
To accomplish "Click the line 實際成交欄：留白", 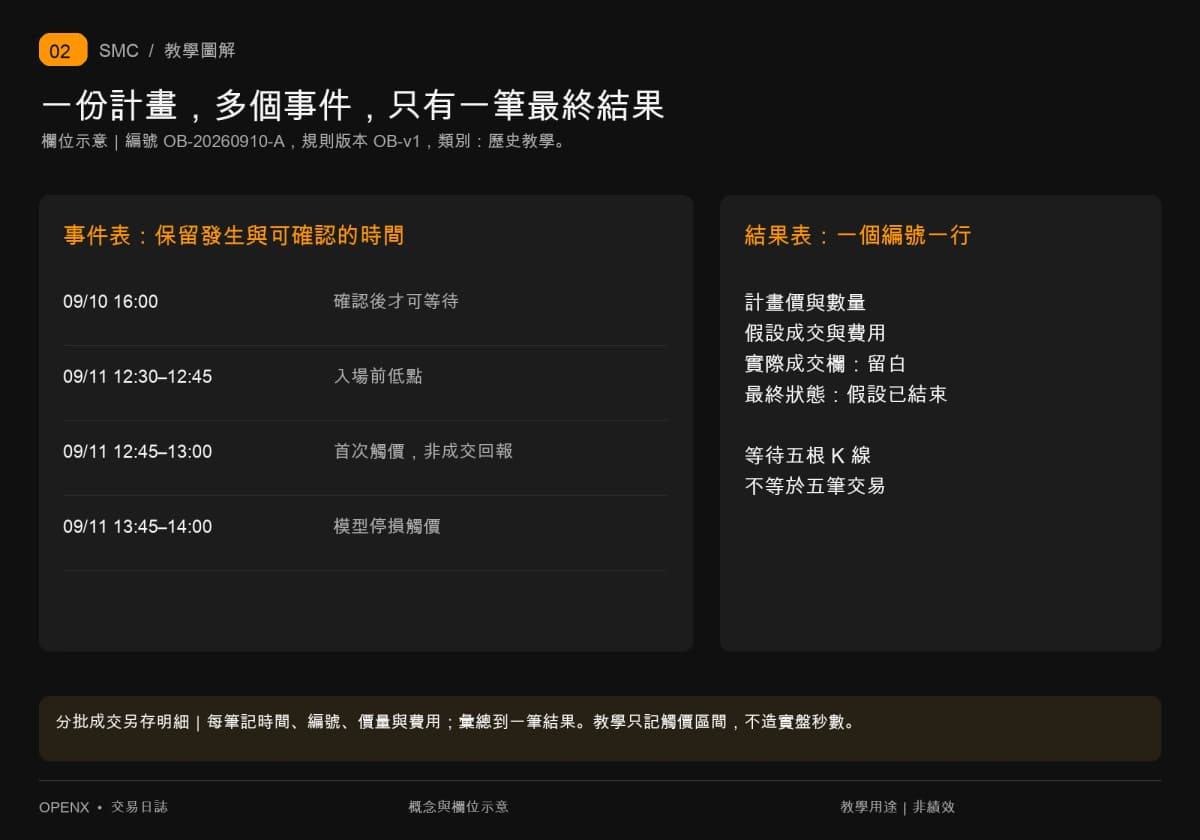I will pos(825,364).
